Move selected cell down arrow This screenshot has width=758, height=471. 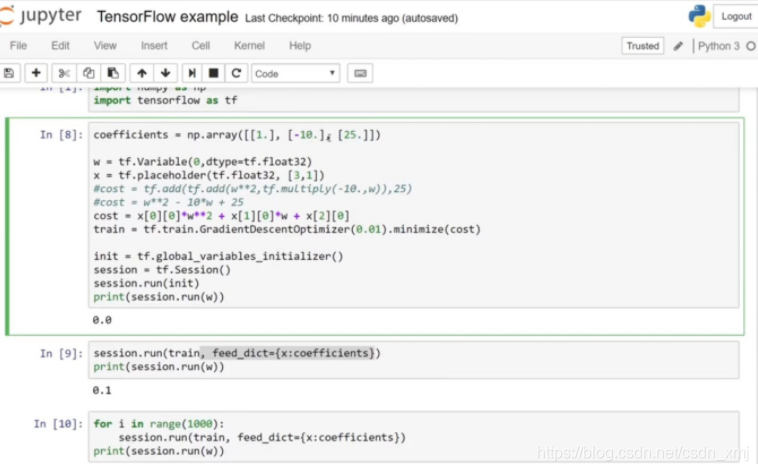(x=165, y=73)
